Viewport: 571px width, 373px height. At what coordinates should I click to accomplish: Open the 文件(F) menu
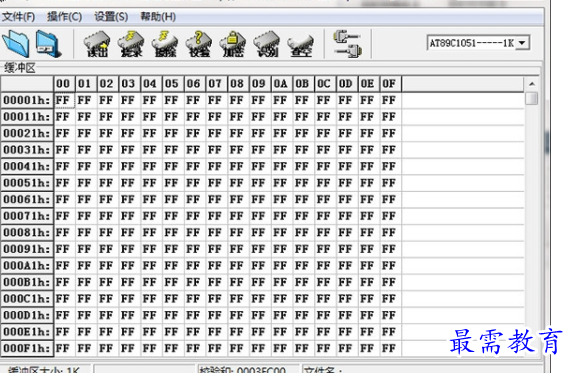(18, 17)
